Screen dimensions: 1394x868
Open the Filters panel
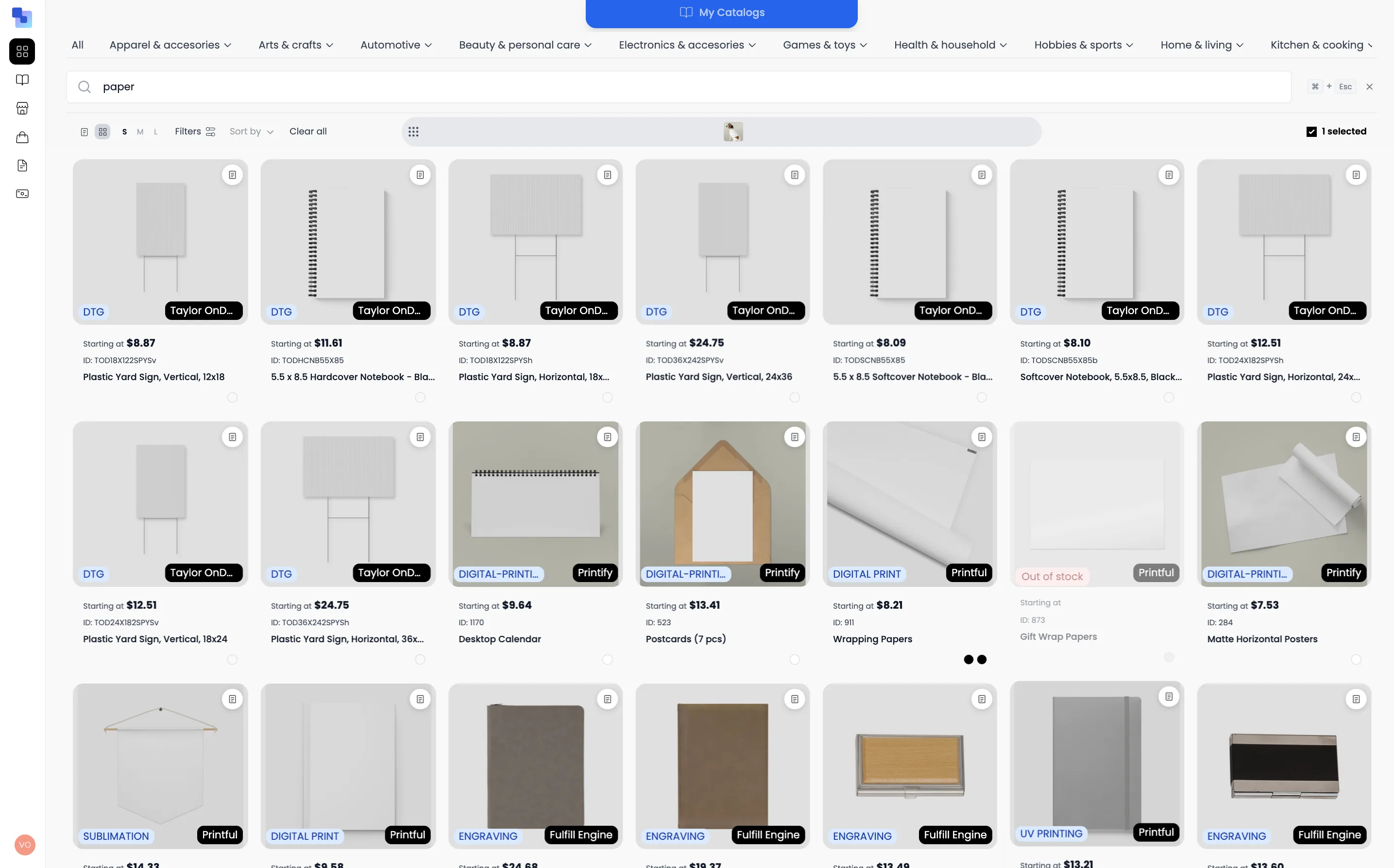[x=195, y=132]
